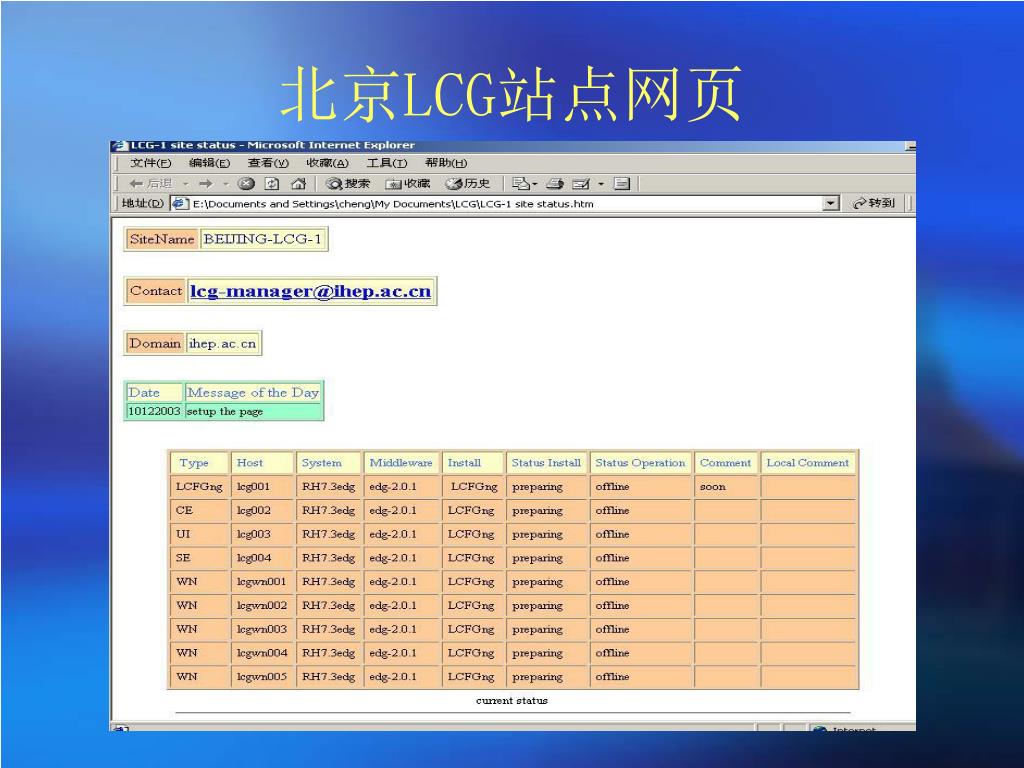Click the BEIJING-LCG-1 site name cell
1024x768 pixels.
point(263,239)
